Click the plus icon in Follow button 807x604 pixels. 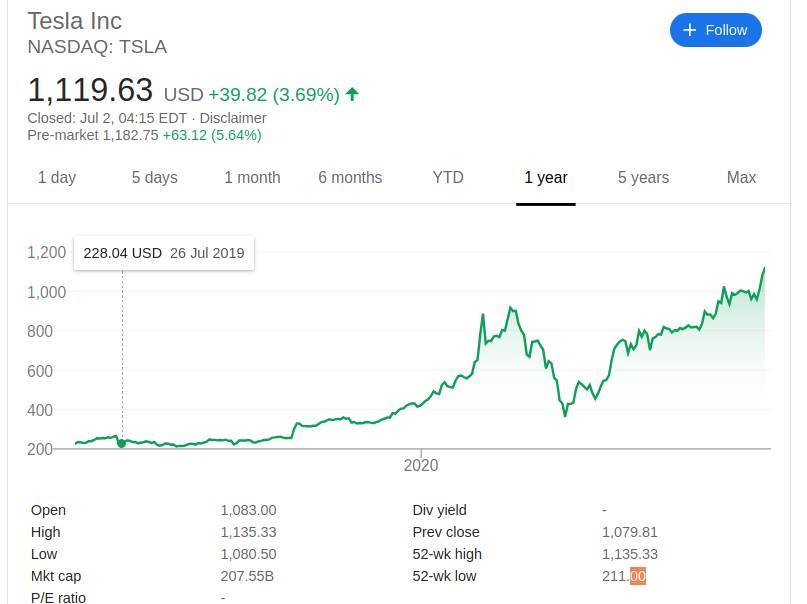pyautogui.click(x=689, y=30)
